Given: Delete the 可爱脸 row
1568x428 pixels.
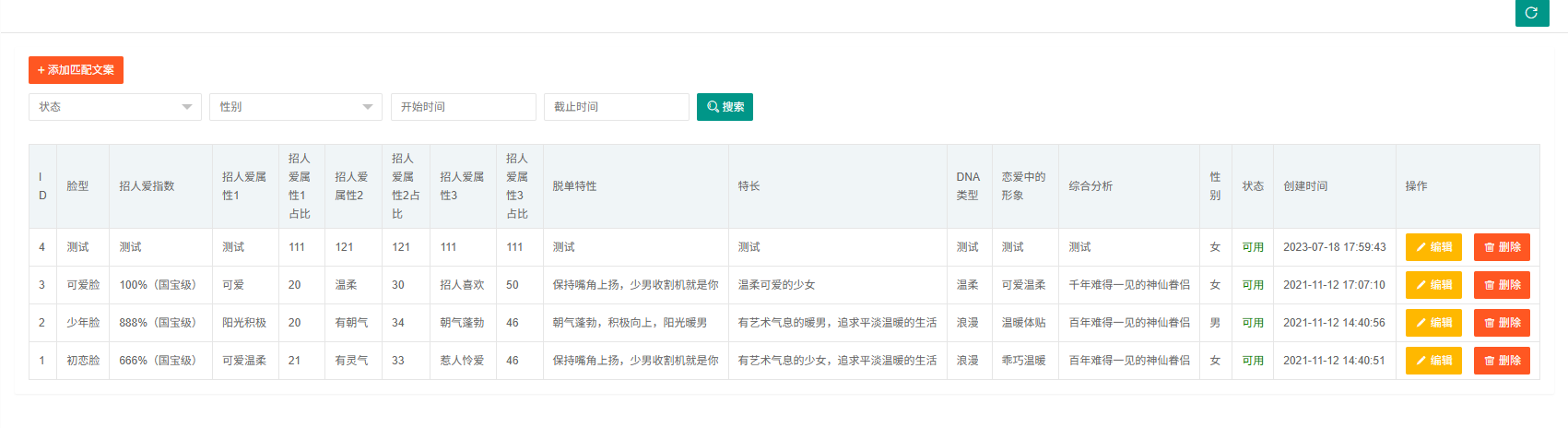Looking at the screenshot, I should [1502, 285].
